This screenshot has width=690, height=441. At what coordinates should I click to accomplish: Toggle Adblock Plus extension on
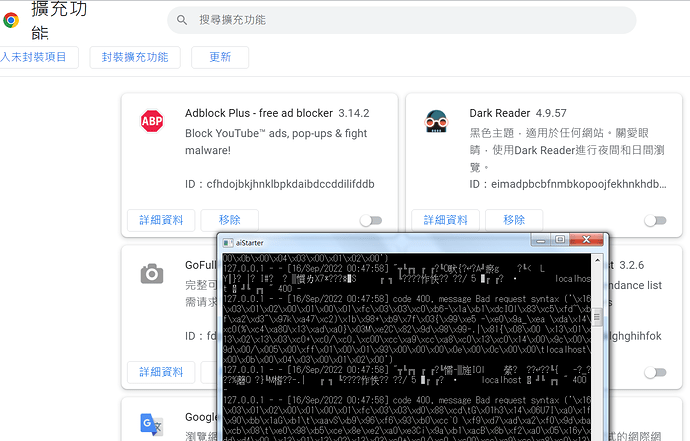[371, 220]
